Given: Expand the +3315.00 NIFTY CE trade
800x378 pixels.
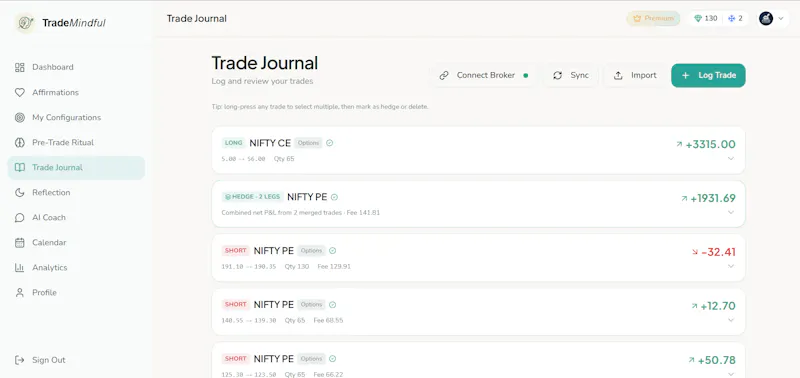Looking at the screenshot, I should pyautogui.click(x=731, y=159).
